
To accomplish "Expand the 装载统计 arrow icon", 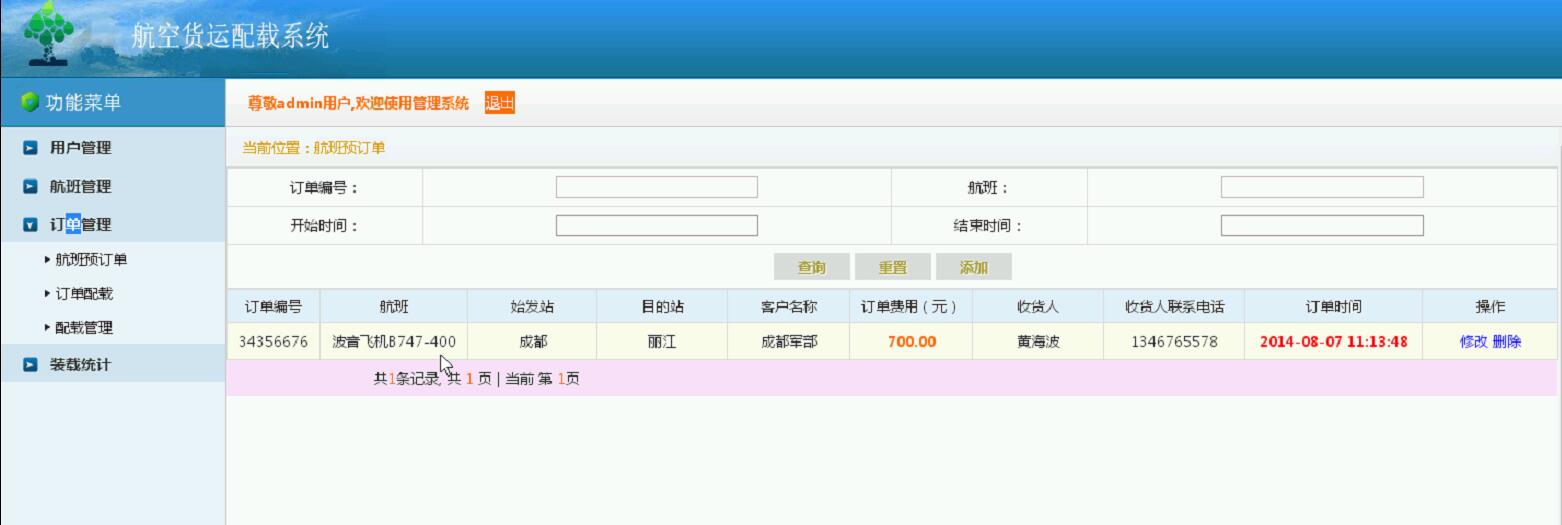I will point(31,365).
